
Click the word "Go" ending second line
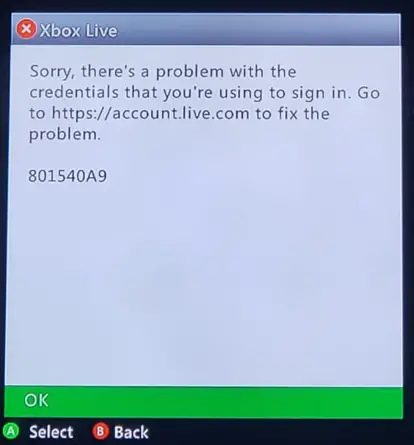(x=369, y=93)
